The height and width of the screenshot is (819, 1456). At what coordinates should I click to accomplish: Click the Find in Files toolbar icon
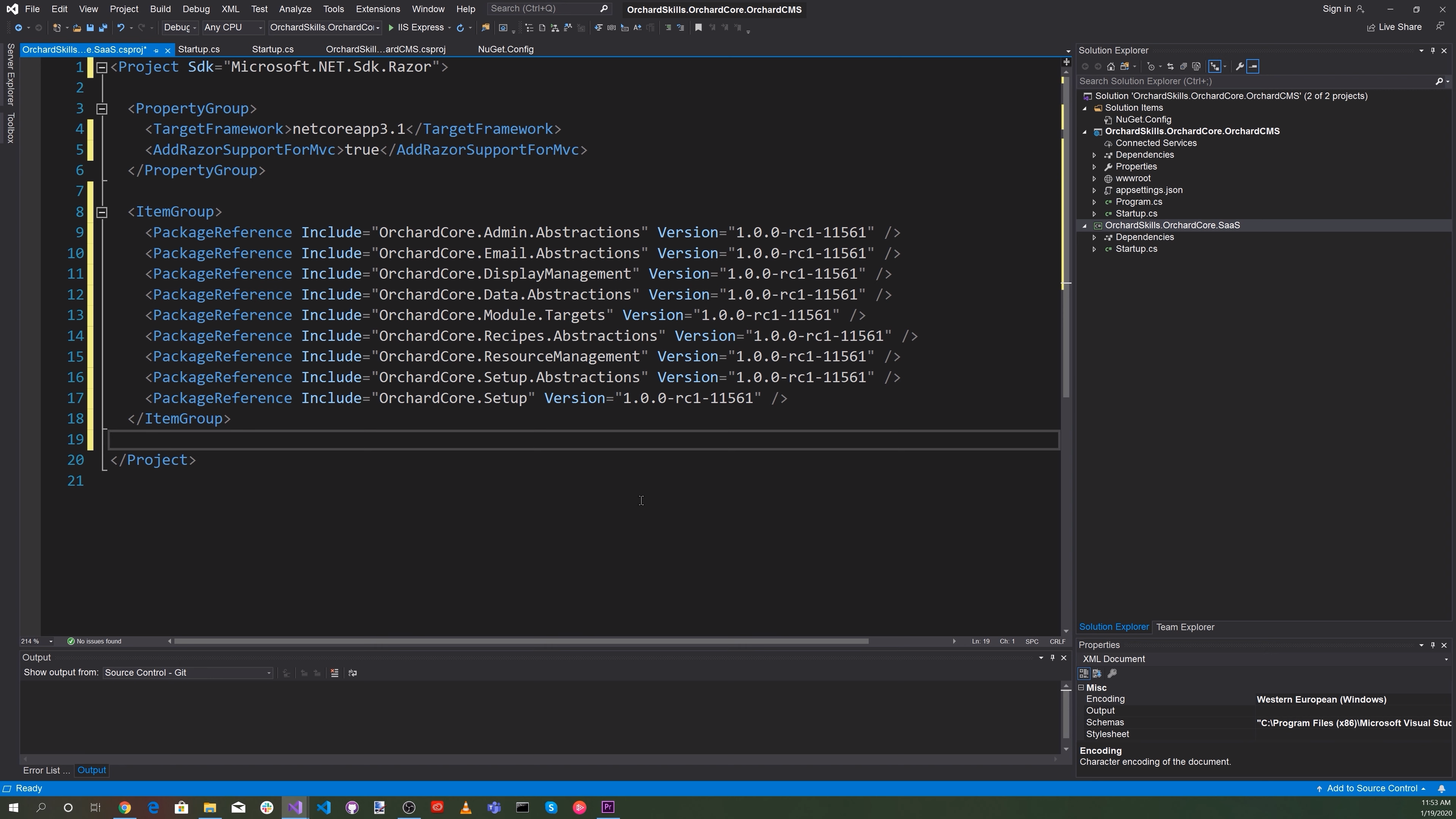click(x=485, y=28)
